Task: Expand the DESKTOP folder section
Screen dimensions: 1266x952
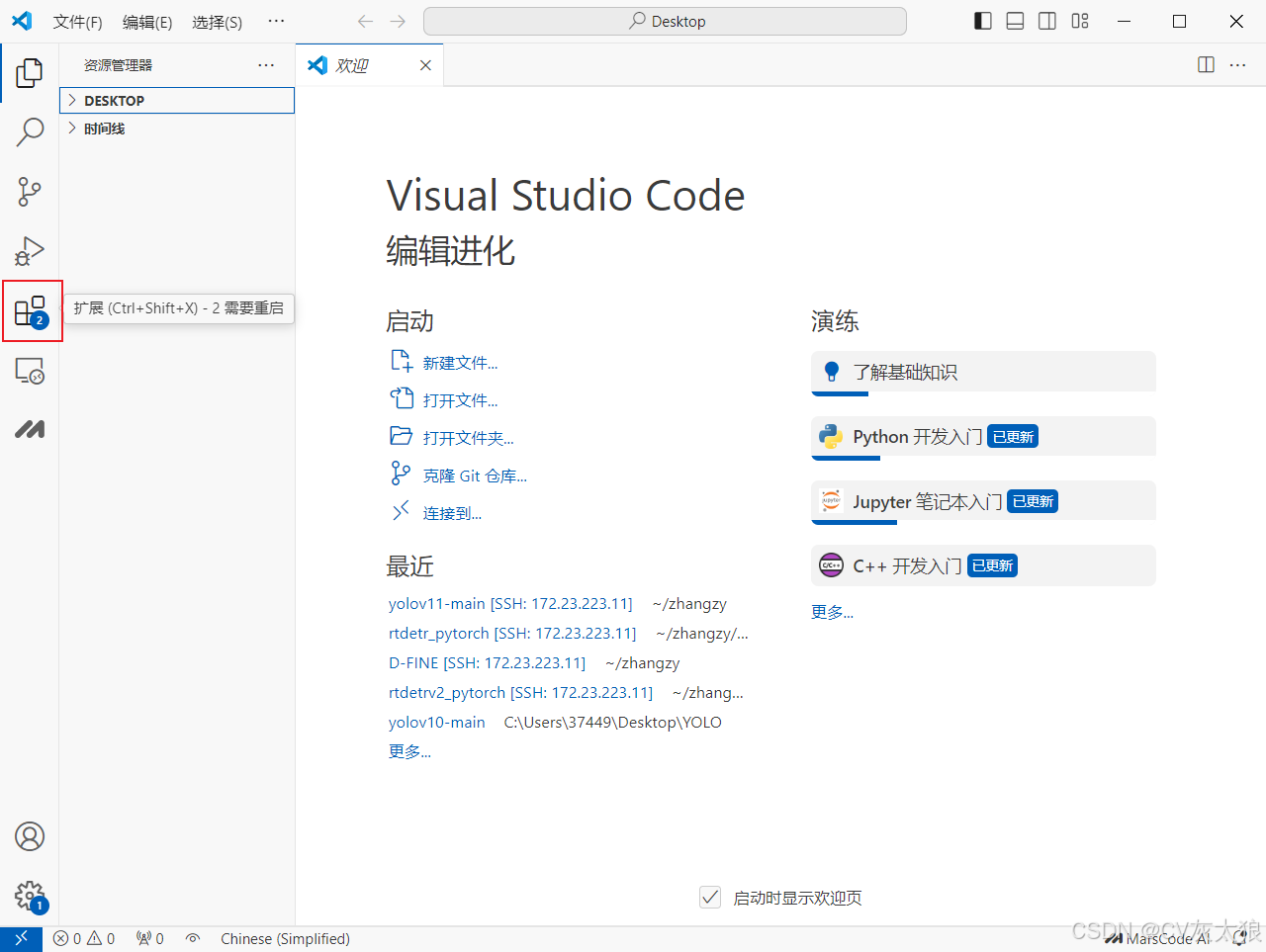Action: point(177,100)
